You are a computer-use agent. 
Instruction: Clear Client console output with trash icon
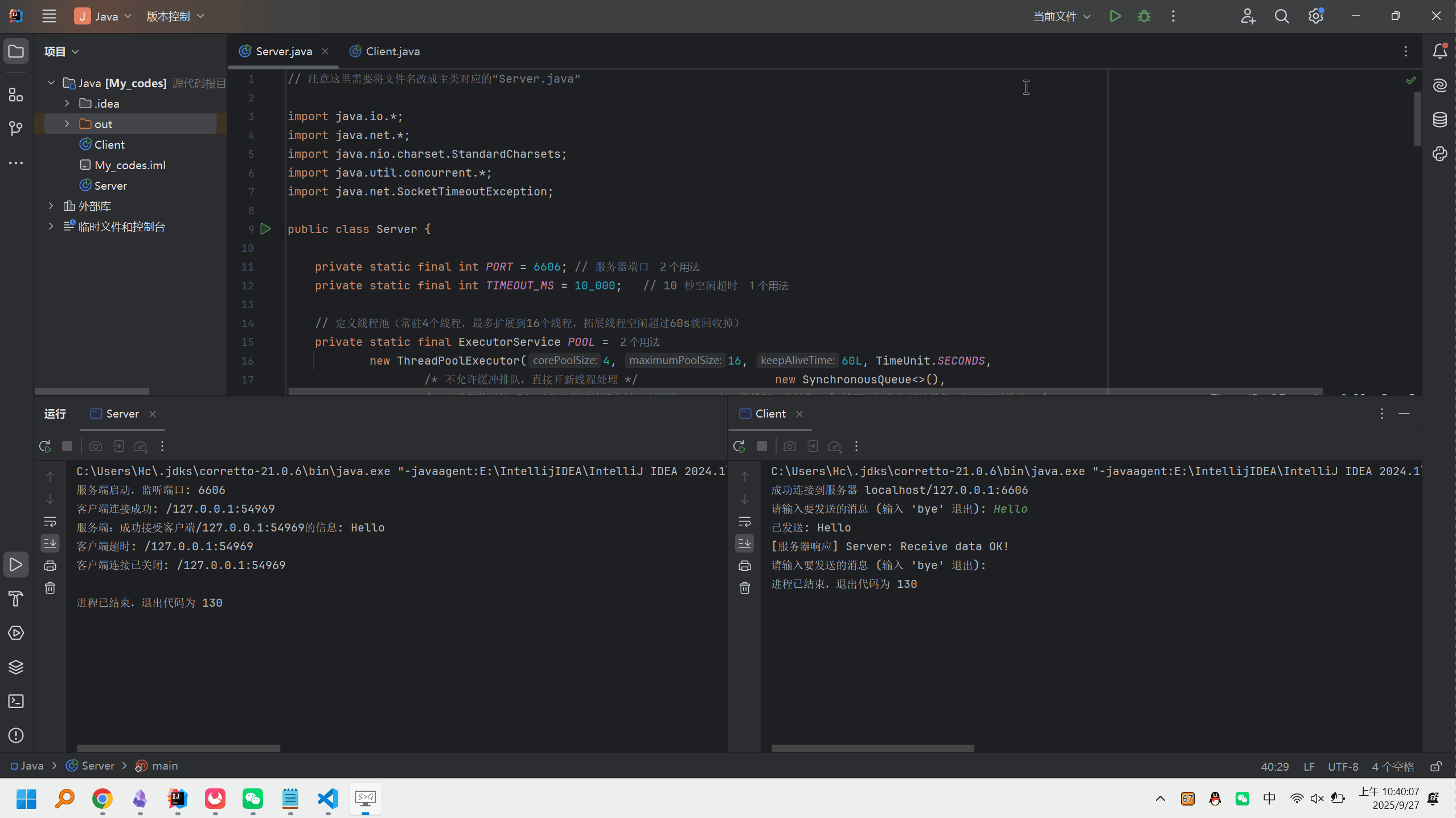(x=744, y=588)
